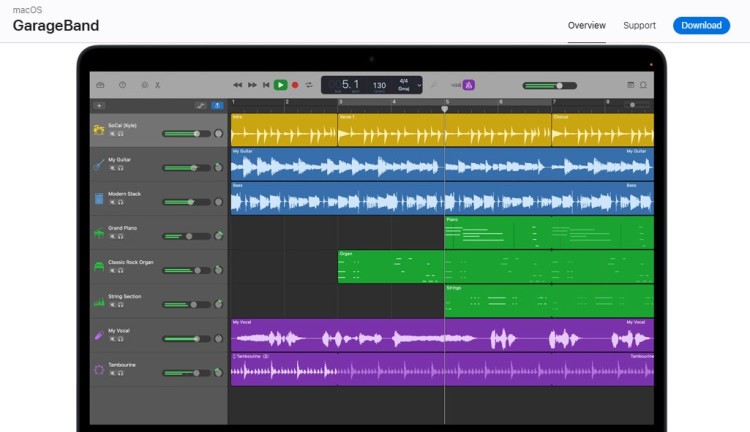Adjust the master volume slider
Viewport: 750px width, 432px height.
pos(550,86)
